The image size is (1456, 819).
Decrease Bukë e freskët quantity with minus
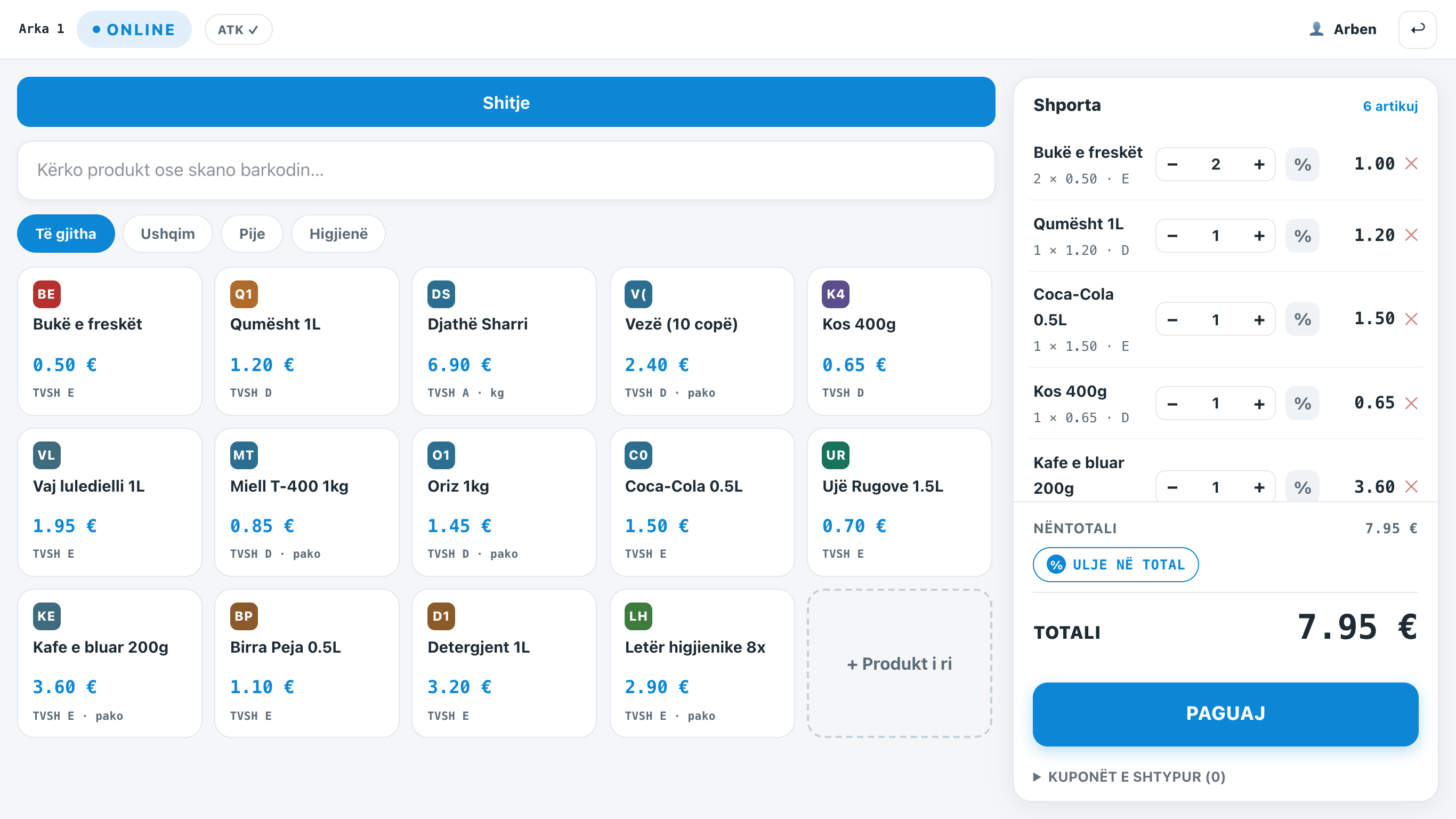click(1172, 165)
